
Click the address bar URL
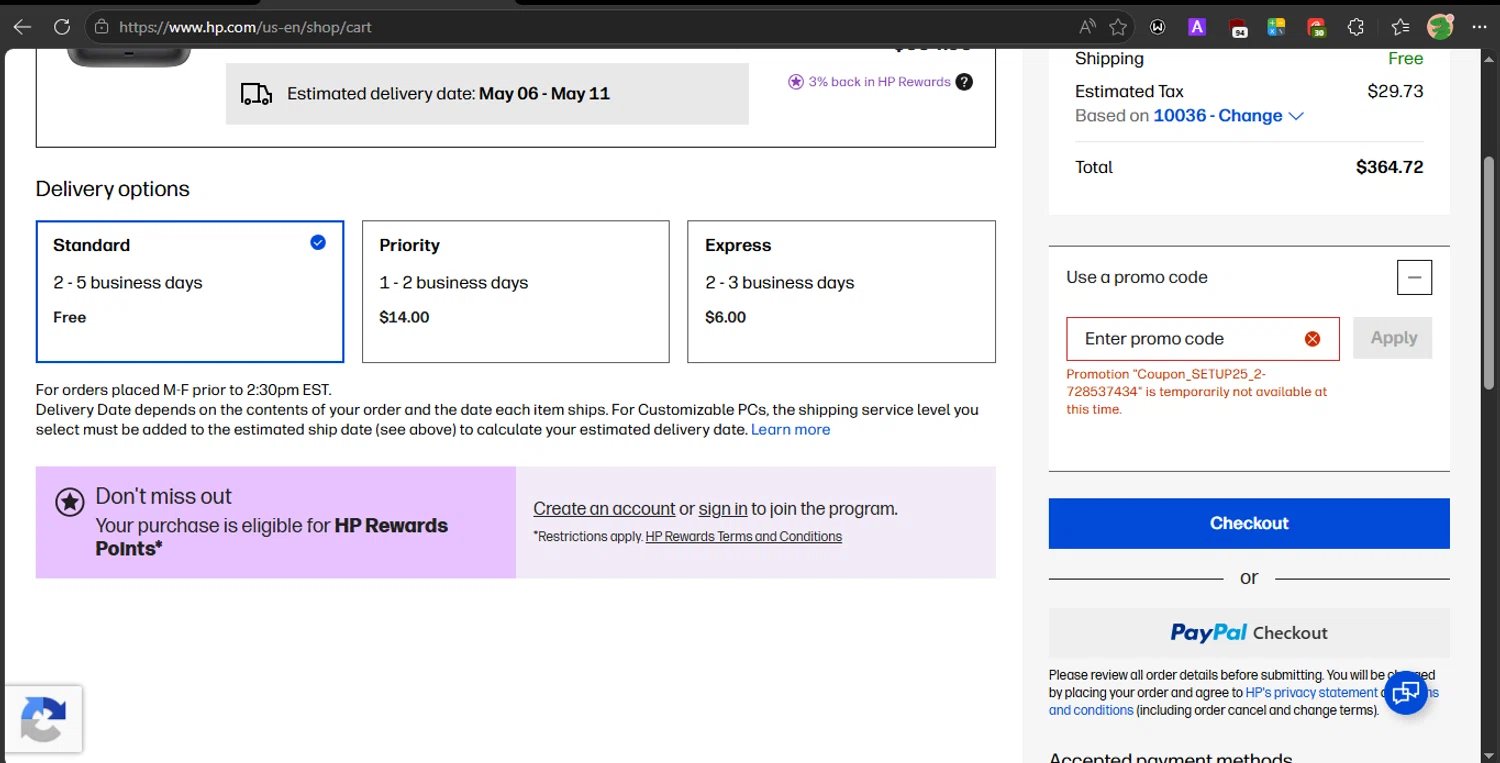(246, 27)
